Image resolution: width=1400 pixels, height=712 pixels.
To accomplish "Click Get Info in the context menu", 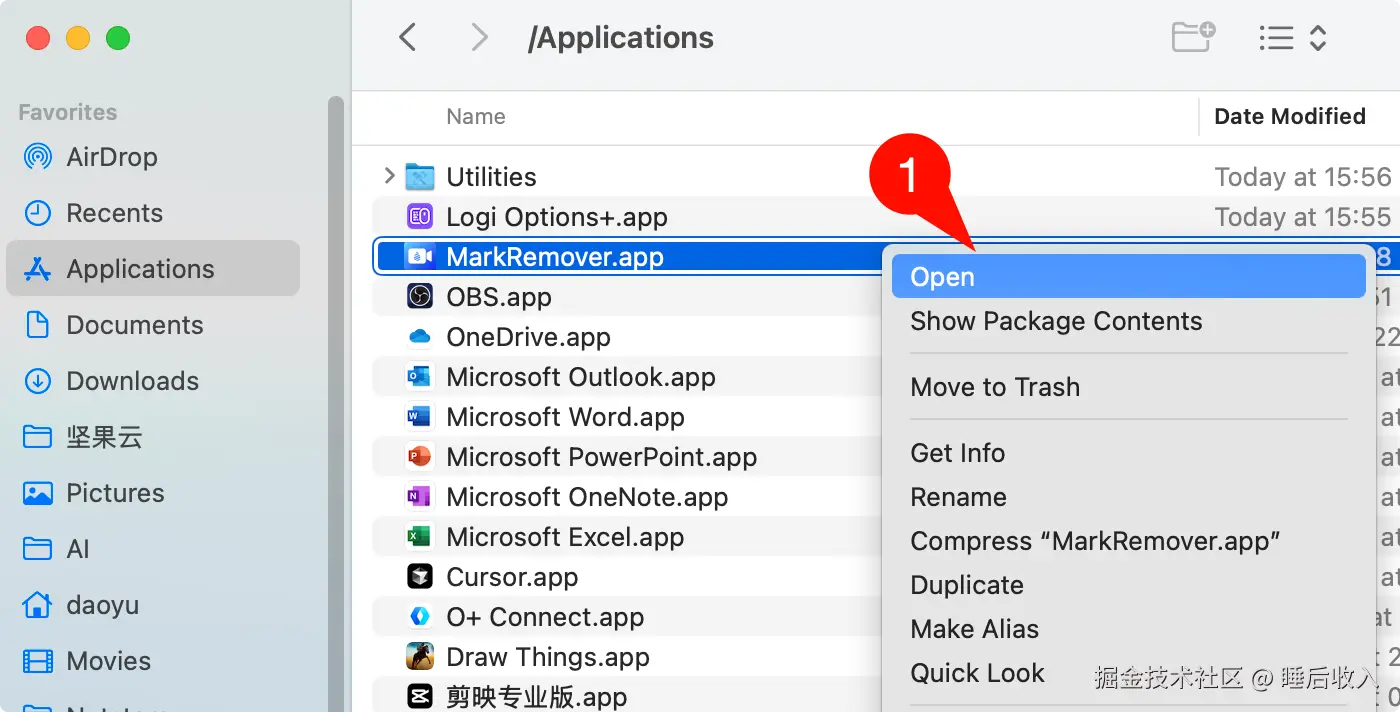I will coord(957,453).
